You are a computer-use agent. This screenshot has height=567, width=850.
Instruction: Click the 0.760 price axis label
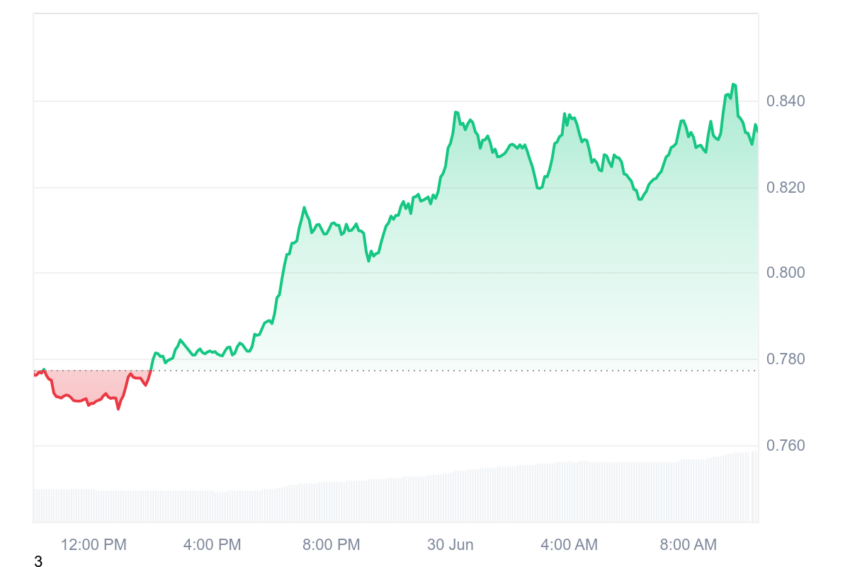tap(785, 446)
